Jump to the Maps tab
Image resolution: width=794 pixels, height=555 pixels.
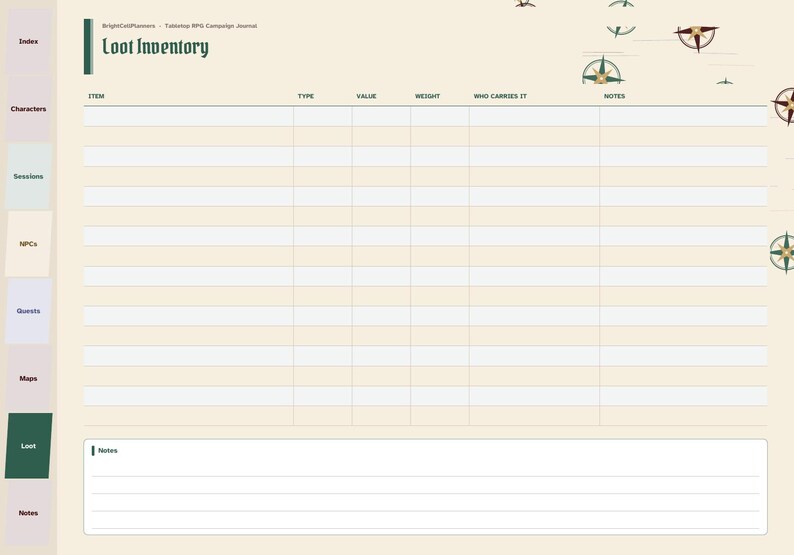[x=28, y=378]
